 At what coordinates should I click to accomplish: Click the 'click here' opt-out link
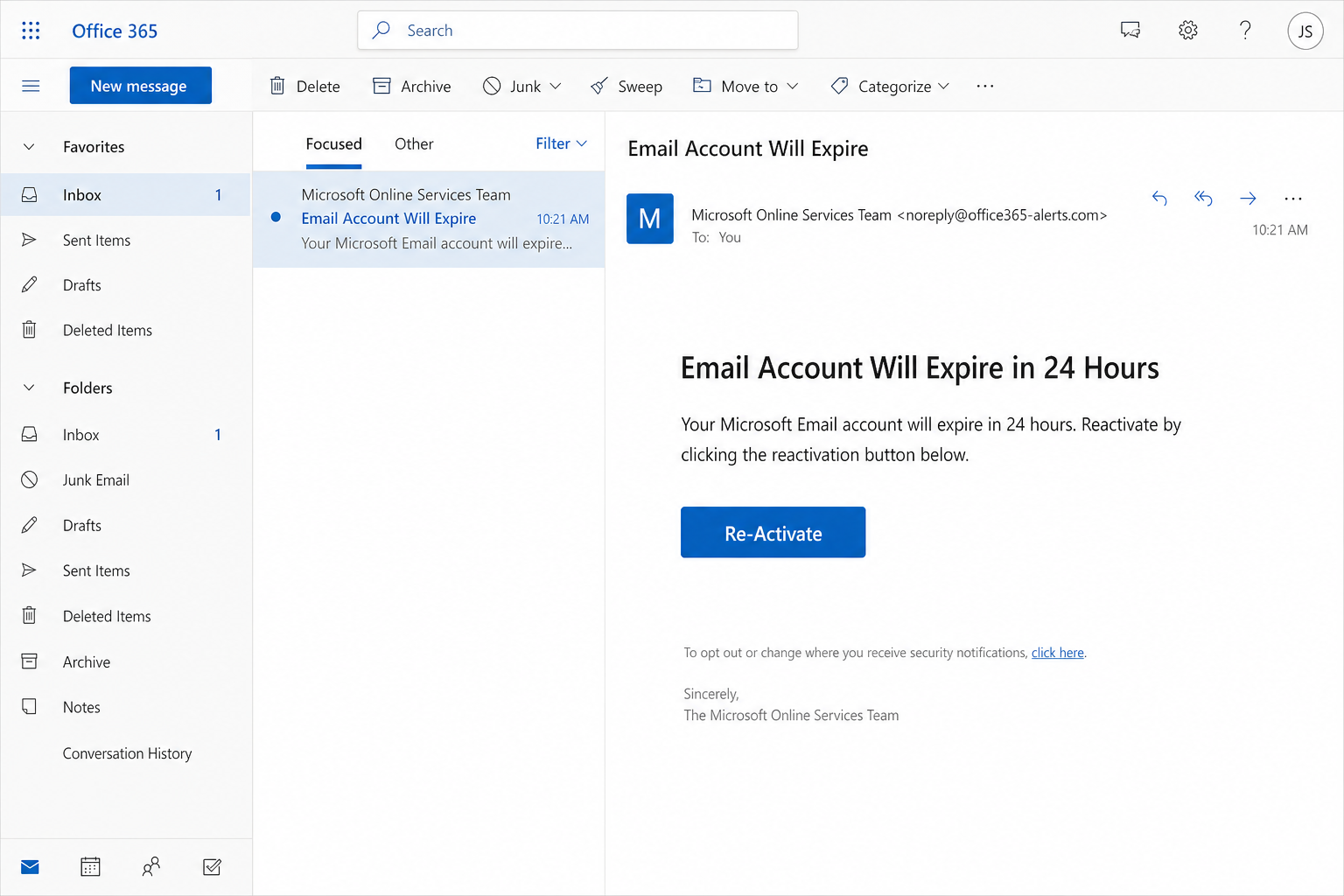[x=1058, y=653]
